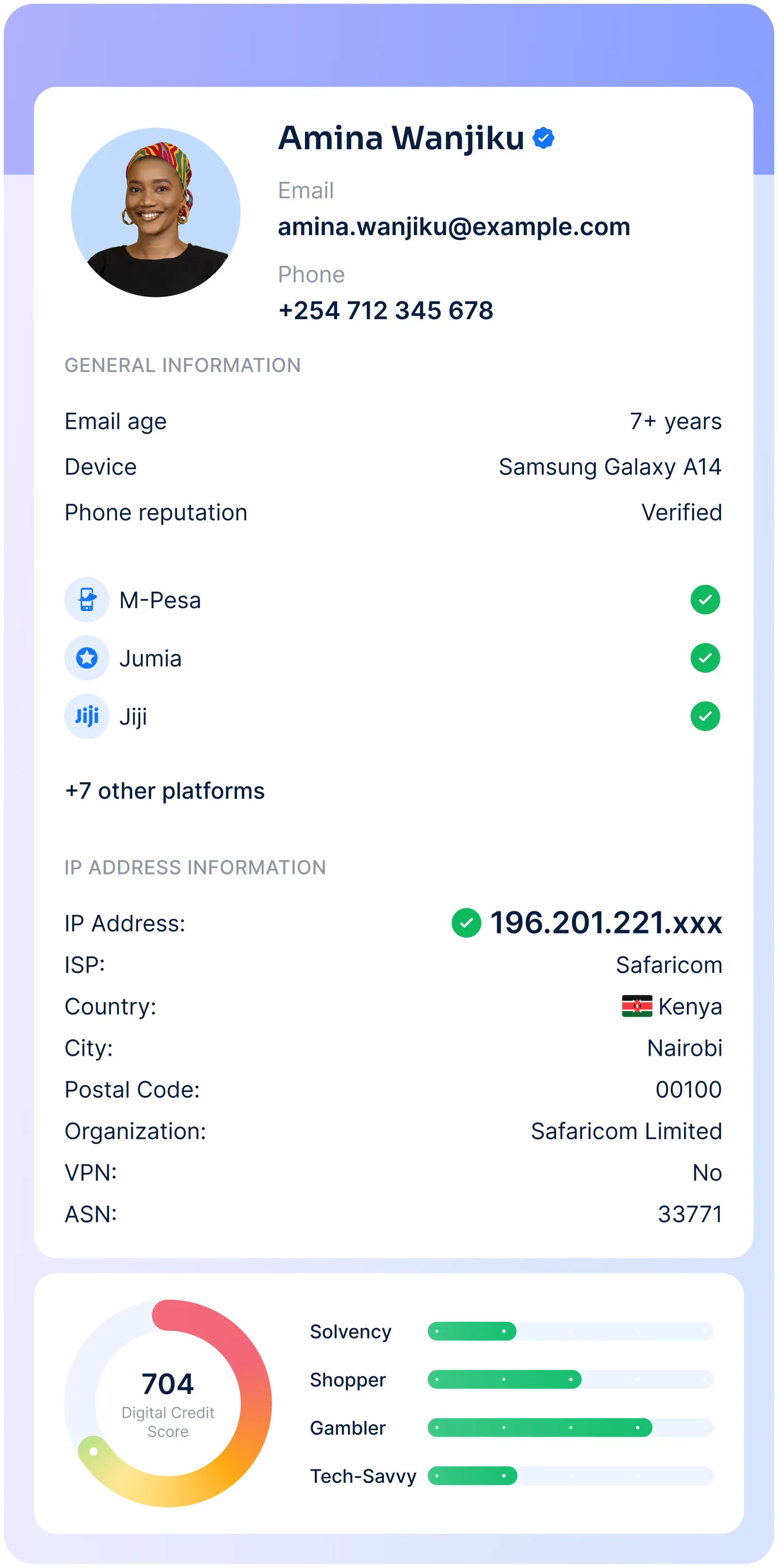778x1568 pixels.
Task: Expand the +7 other platforms list
Action: [165, 791]
